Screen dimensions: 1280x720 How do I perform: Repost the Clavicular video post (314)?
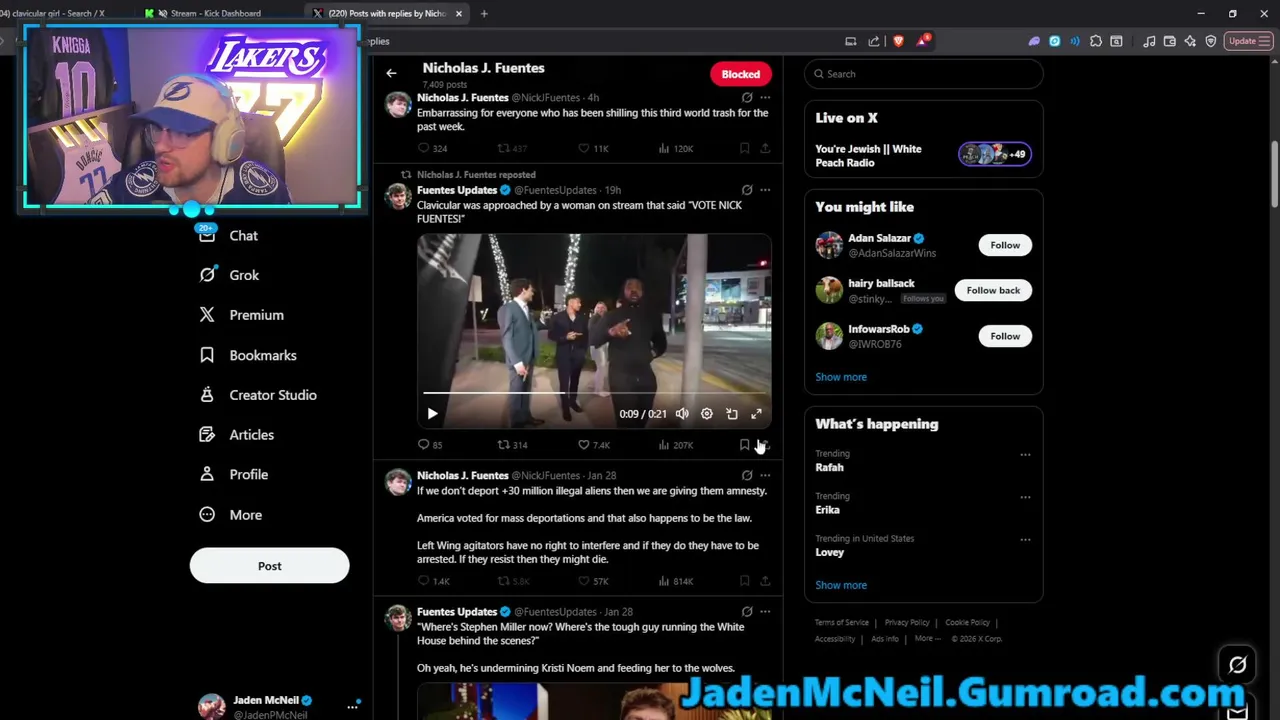pyautogui.click(x=512, y=445)
